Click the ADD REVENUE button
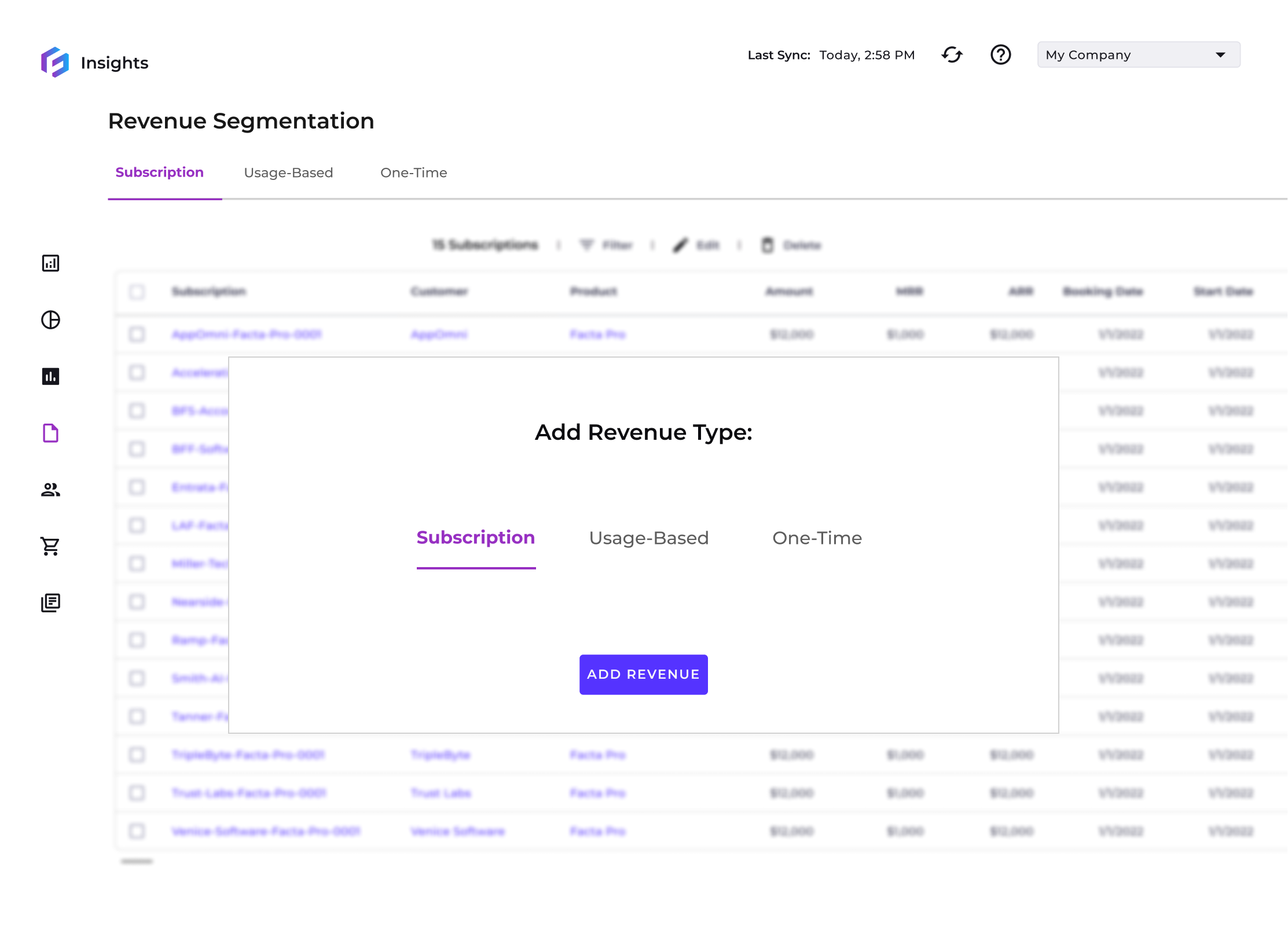The height and width of the screenshot is (934, 1288). [643, 674]
